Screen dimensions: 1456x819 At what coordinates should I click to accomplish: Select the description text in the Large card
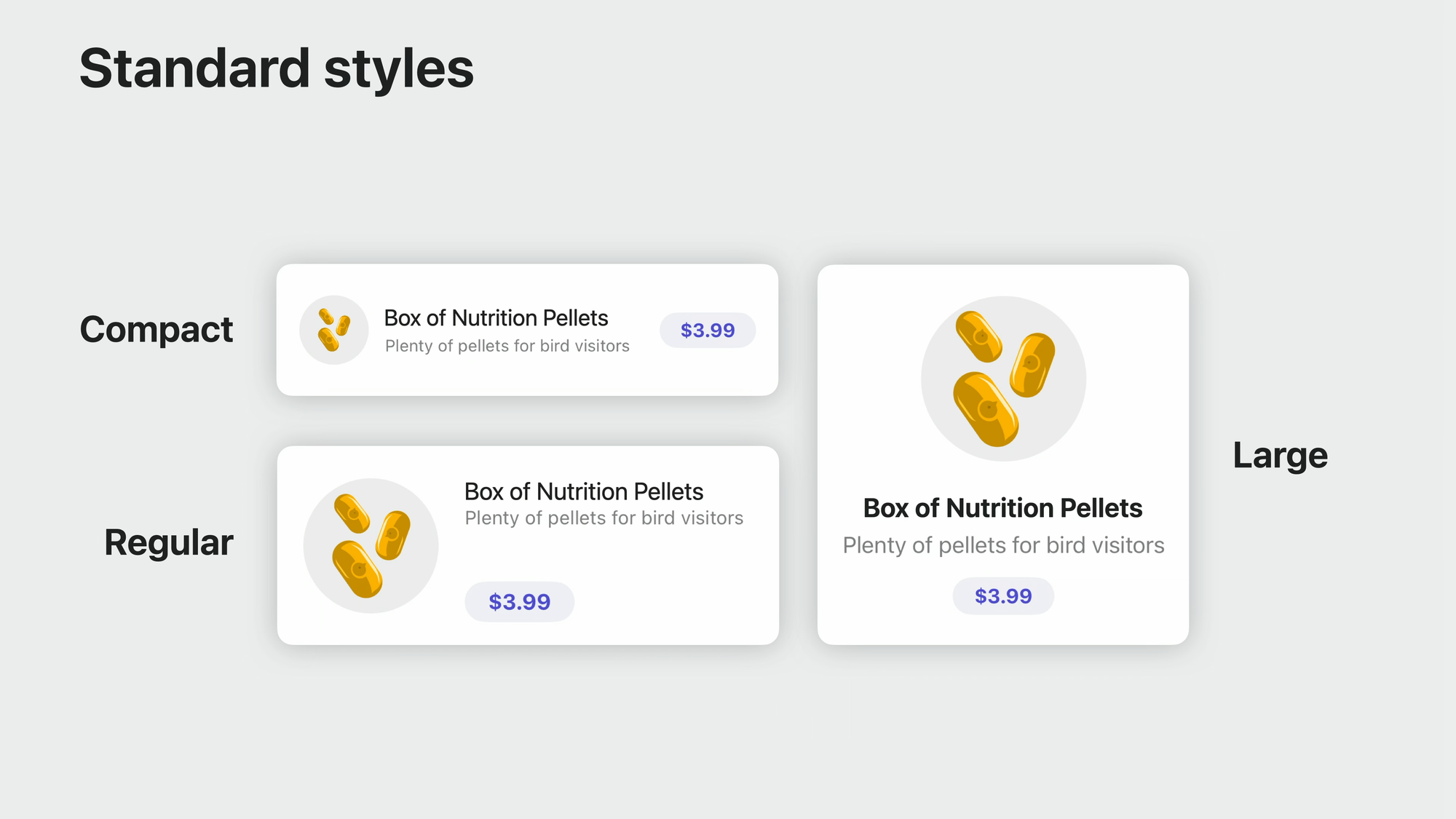1003,545
